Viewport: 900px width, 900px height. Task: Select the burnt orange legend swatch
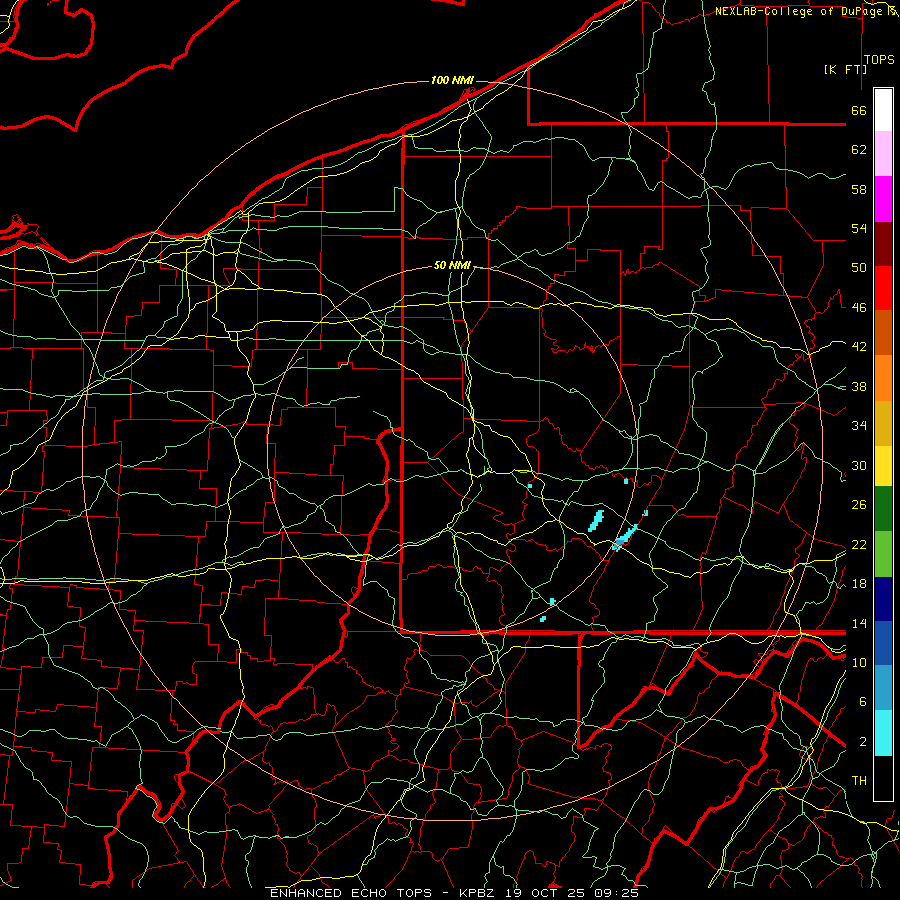(x=883, y=333)
